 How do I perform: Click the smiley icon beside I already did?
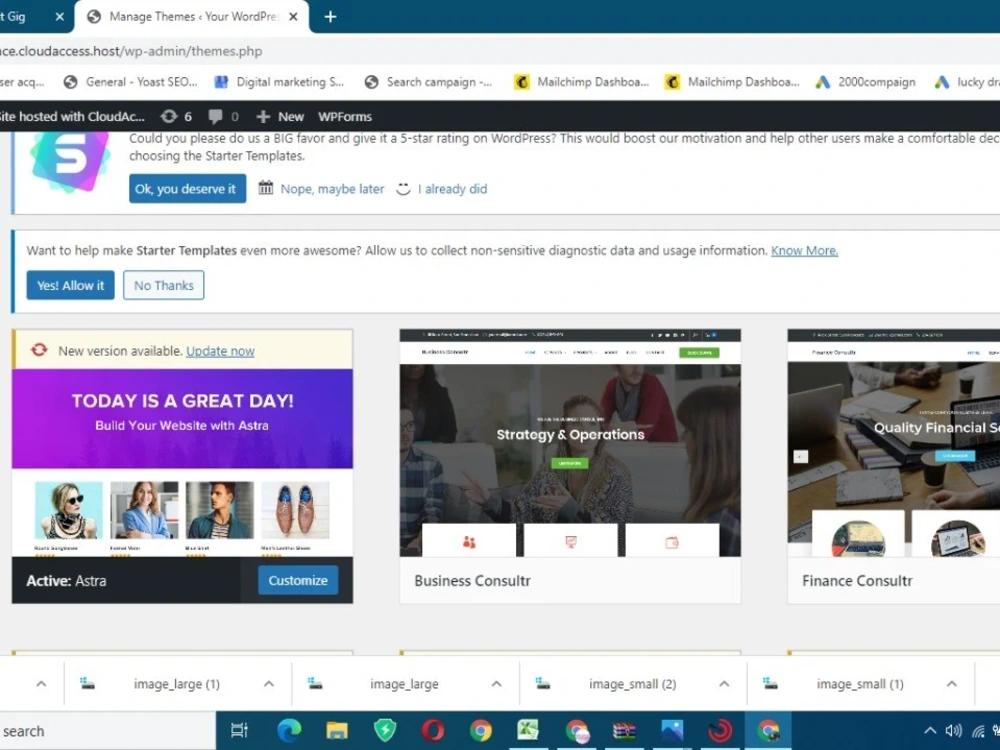[403, 189]
